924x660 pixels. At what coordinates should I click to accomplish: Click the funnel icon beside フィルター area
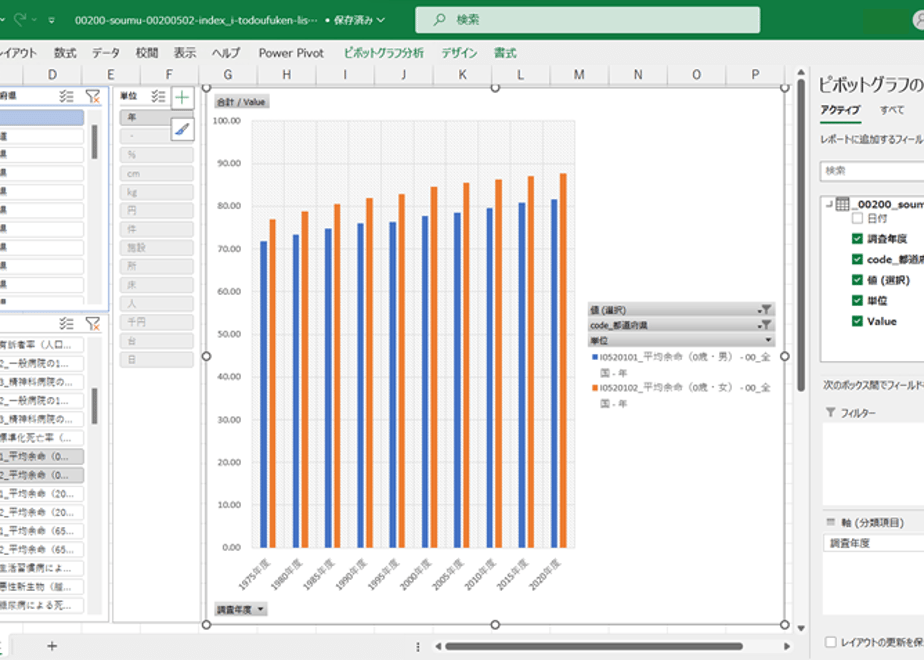click(x=830, y=412)
